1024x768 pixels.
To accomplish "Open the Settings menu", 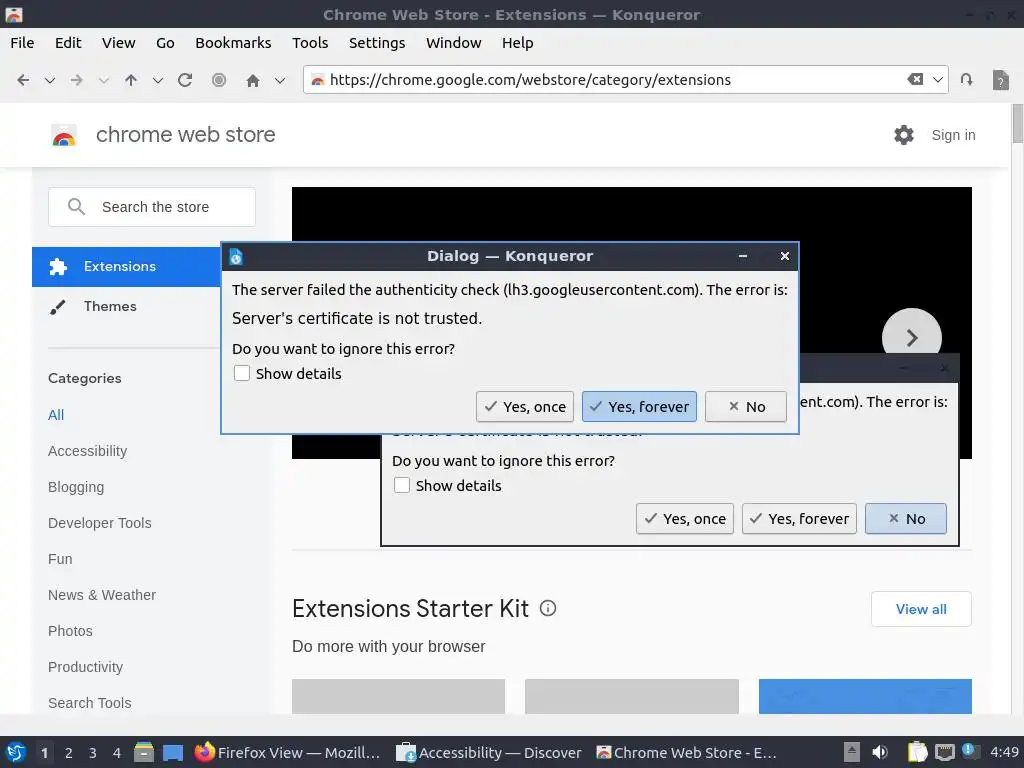I will (x=377, y=43).
